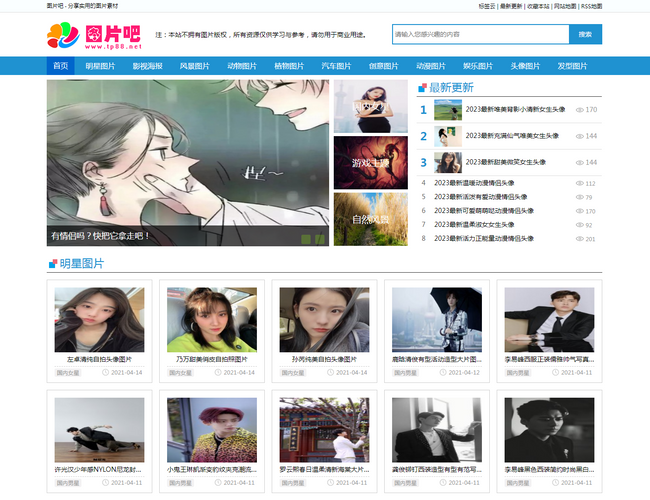The height and width of the screenshot is (500, 650).
Task: Open the 首页 navigation tab
Action: [61, 66]
